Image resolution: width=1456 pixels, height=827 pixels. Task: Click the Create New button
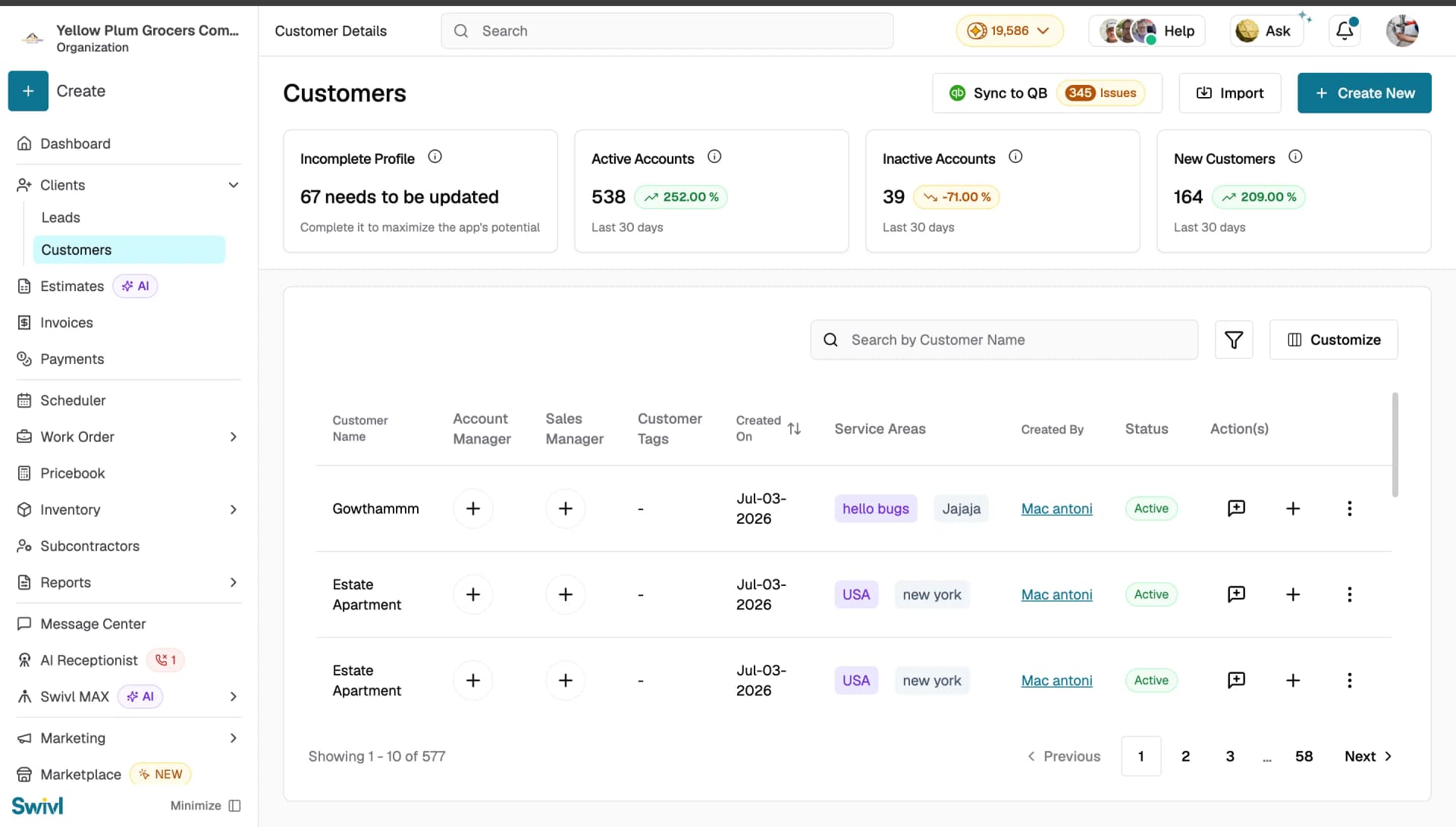tap(1364, 93)
